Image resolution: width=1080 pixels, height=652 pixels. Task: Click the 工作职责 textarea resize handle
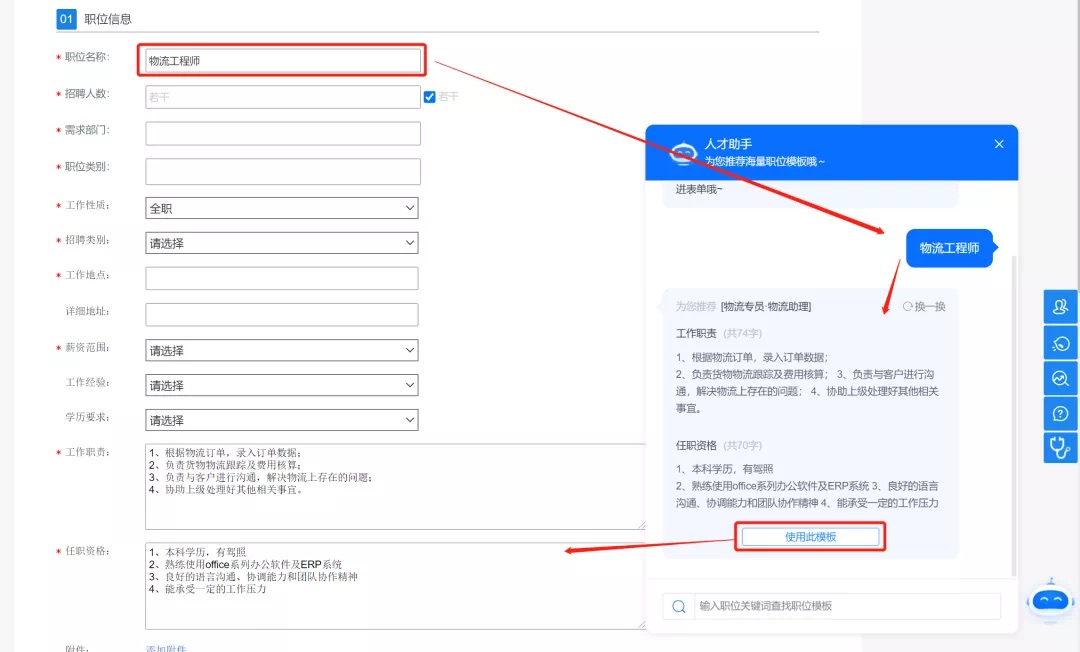[x=641, y=525]
